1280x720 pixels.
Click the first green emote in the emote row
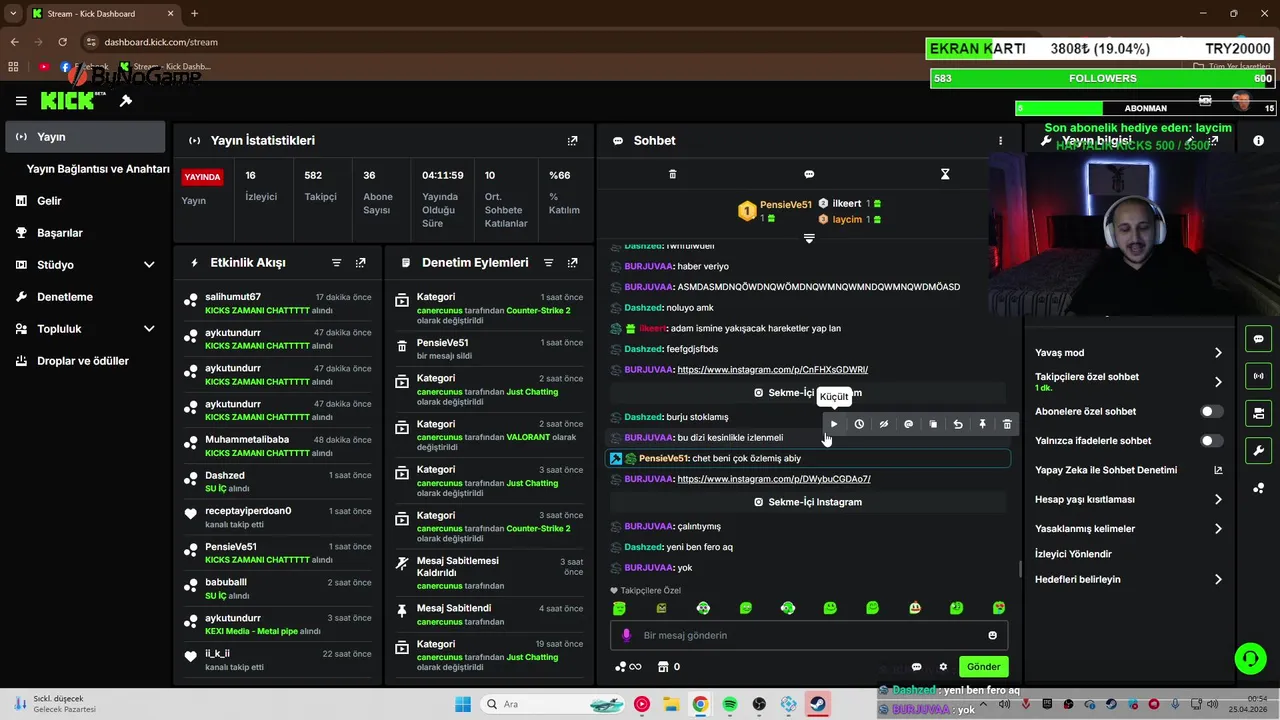[x=619, y=608]
